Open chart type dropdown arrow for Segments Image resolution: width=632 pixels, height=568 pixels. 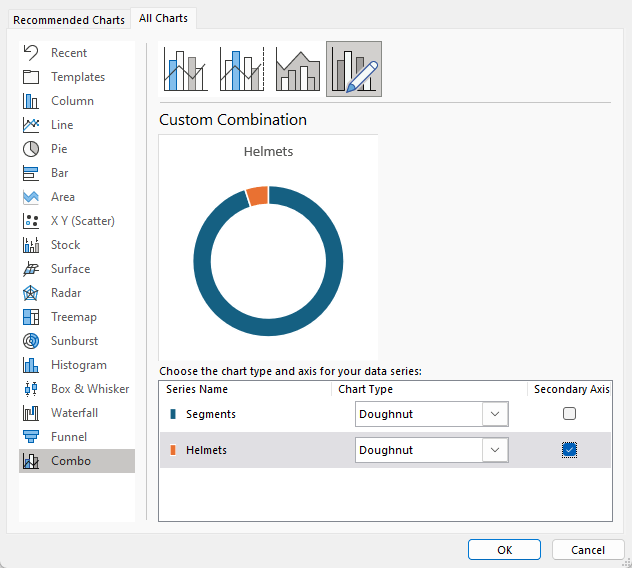click(x=495, y=414)
